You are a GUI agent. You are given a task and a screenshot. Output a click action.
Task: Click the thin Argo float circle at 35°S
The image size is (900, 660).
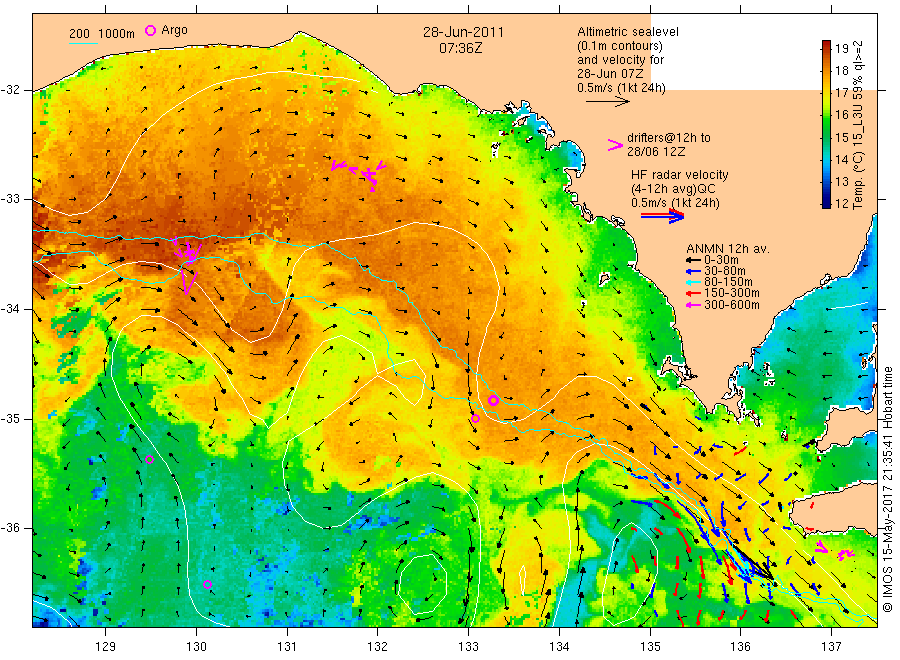475,418
